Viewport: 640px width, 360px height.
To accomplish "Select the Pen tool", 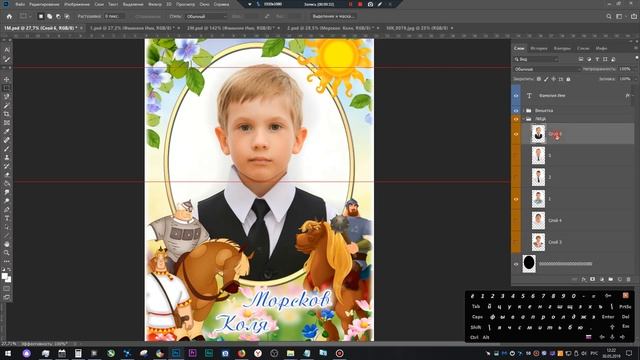I will (7, 209).
